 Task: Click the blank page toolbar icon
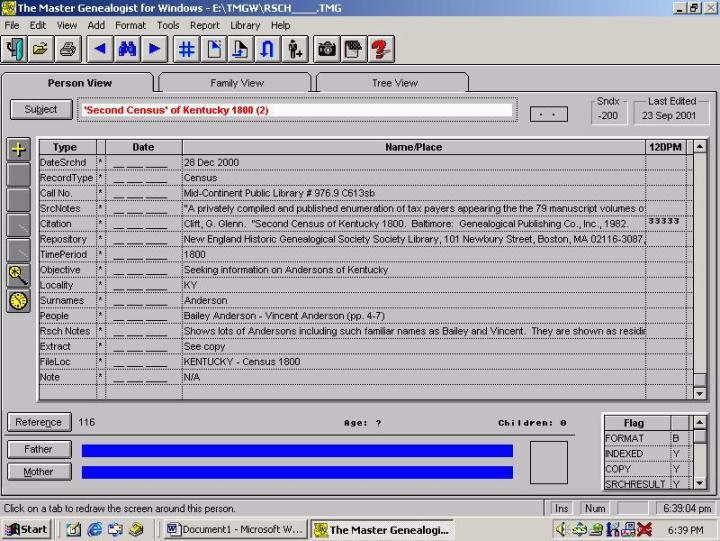pos(214,49)
